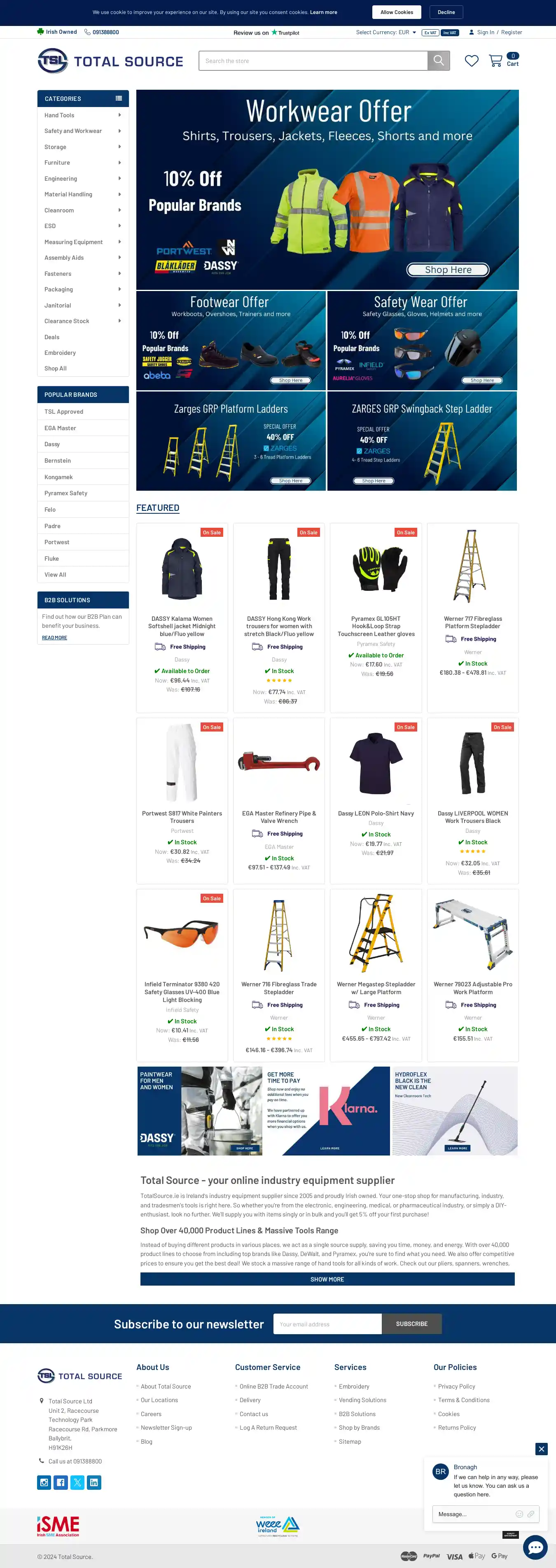Image resolution: width=556 pixels, height=1568 pixels.
Task: Open the LinkedIn social icon
Action: point(94,1482)
